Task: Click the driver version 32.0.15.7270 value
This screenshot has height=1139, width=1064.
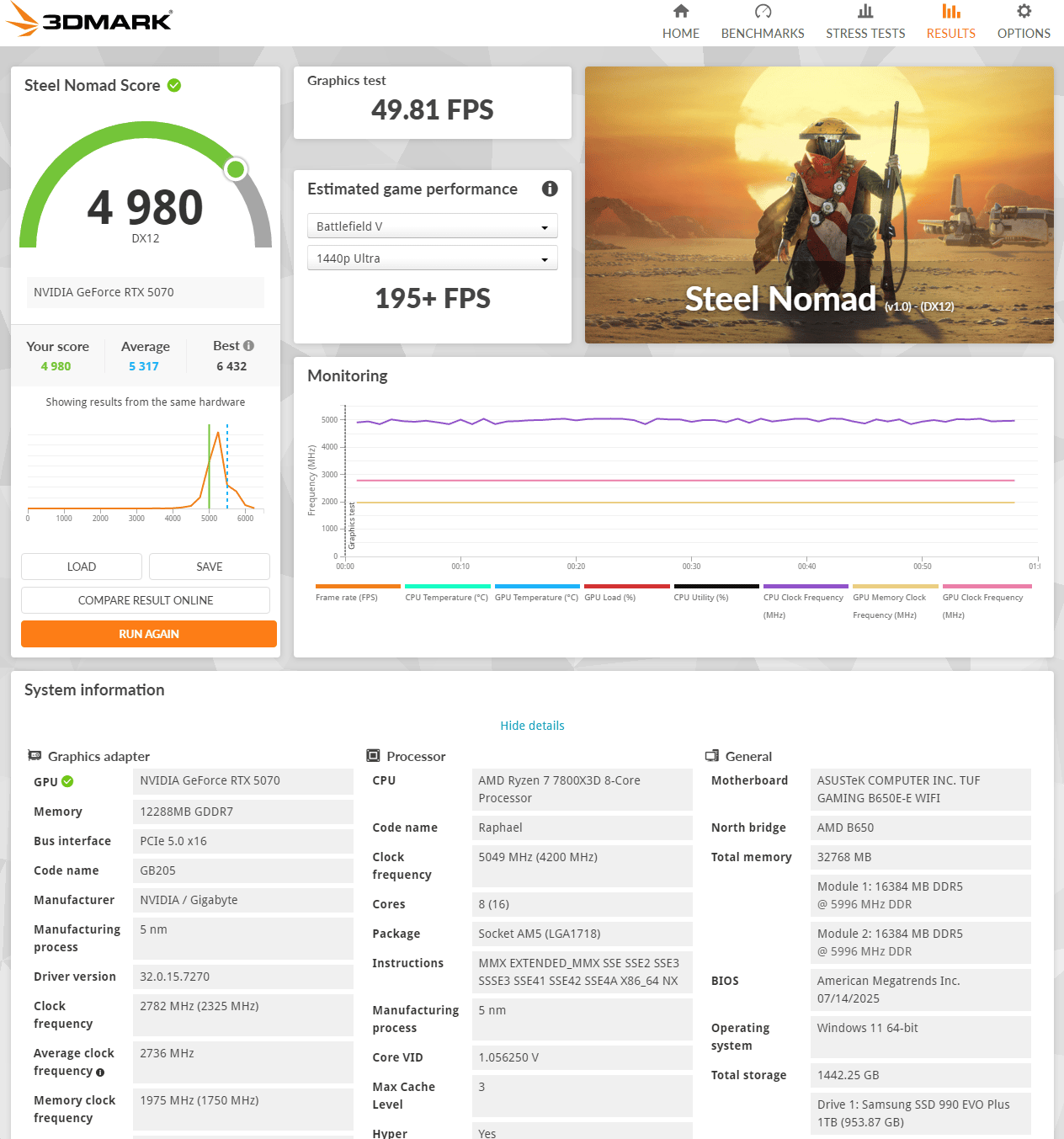Action: pos(243,977)
